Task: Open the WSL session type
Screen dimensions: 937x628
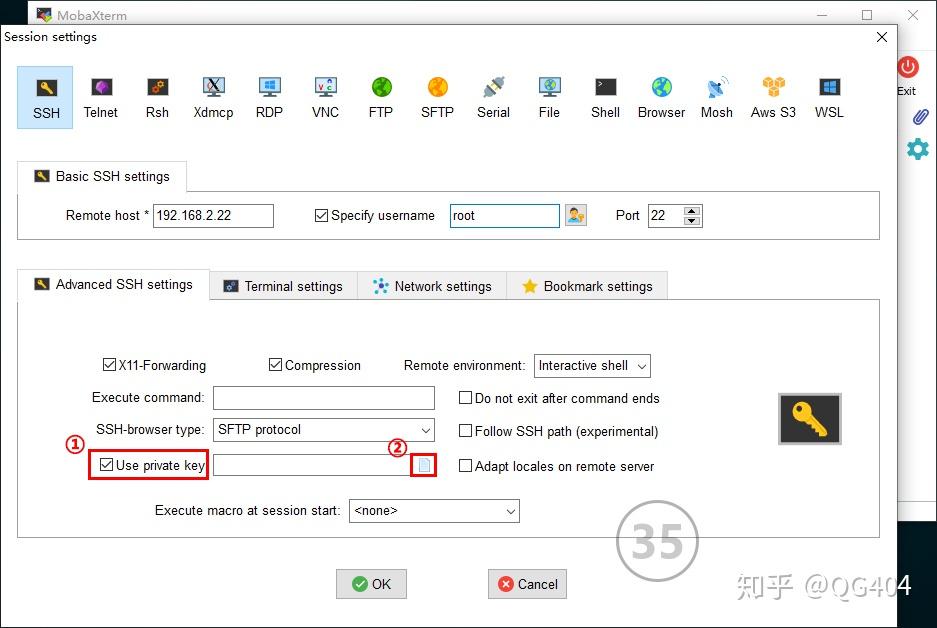Action: (x=828, y=96)
